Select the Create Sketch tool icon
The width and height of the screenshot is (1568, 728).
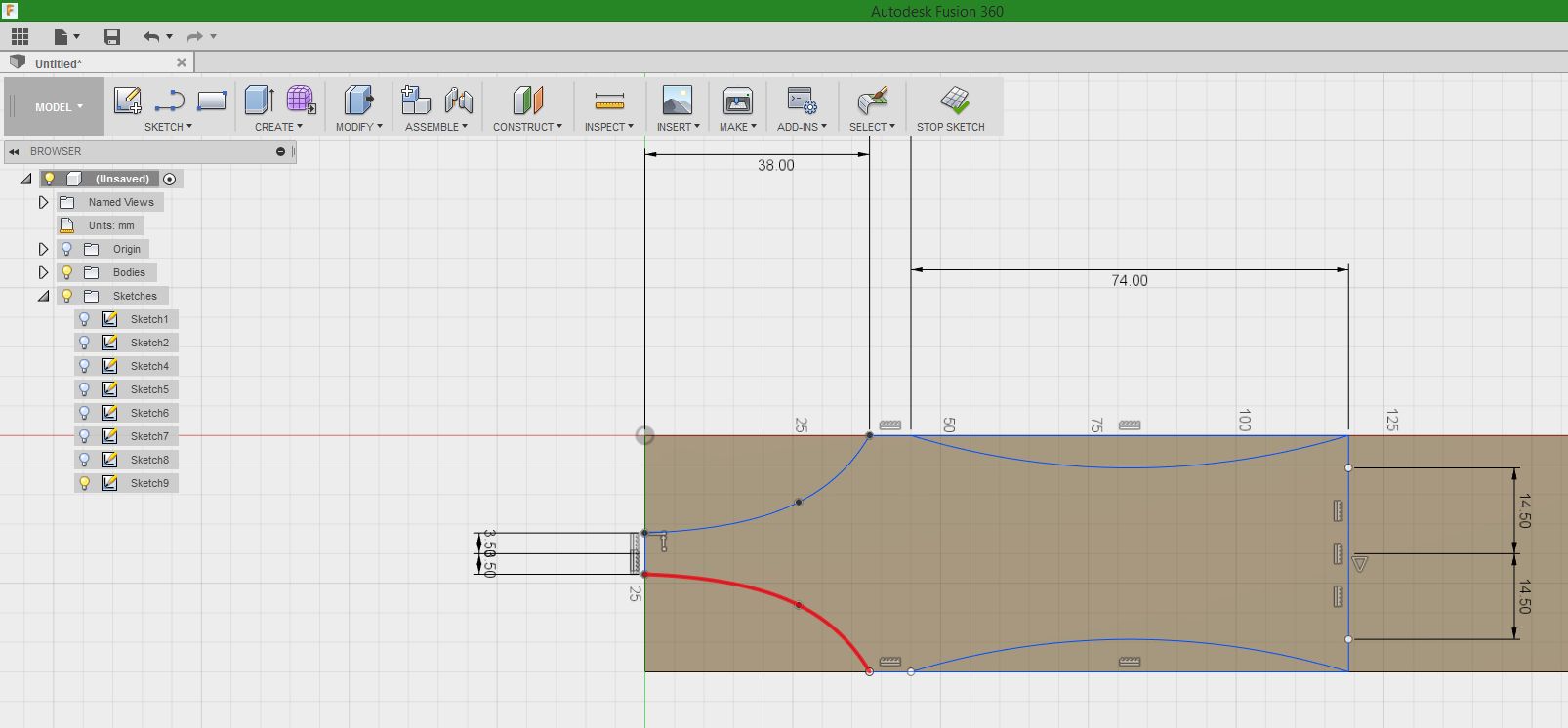[x=128, y=100]
